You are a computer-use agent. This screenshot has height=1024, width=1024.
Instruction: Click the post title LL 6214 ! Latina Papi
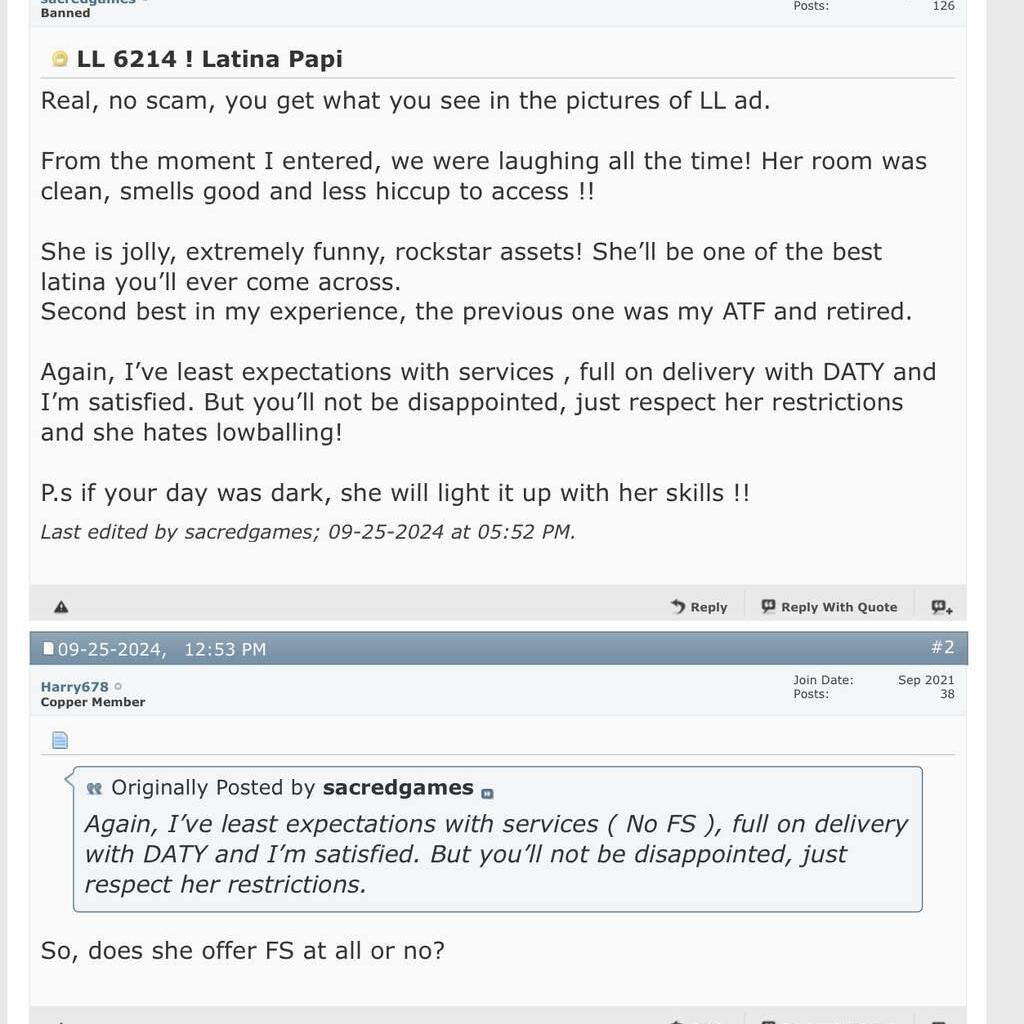tap(210, 59)
